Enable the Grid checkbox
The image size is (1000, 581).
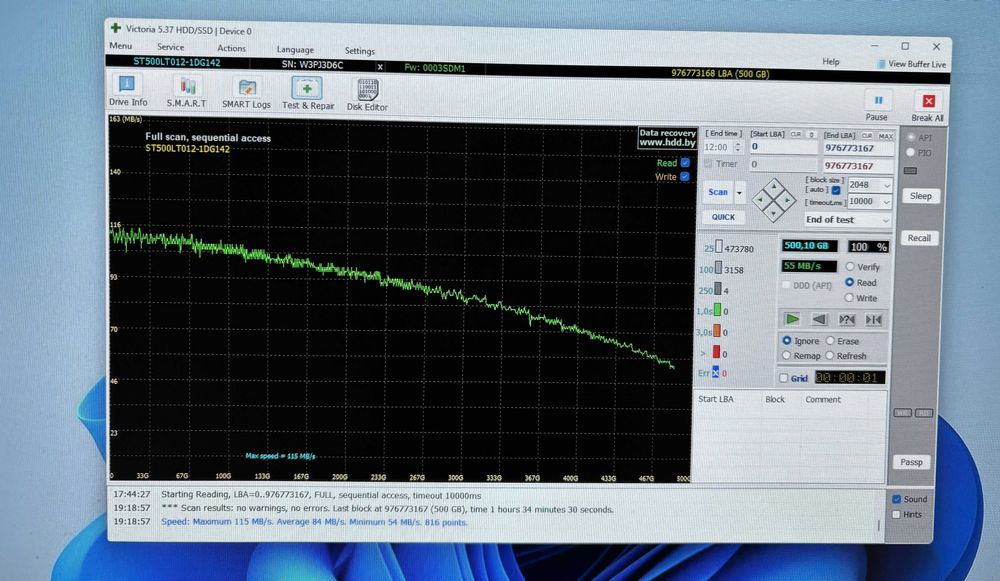[784, 378]
